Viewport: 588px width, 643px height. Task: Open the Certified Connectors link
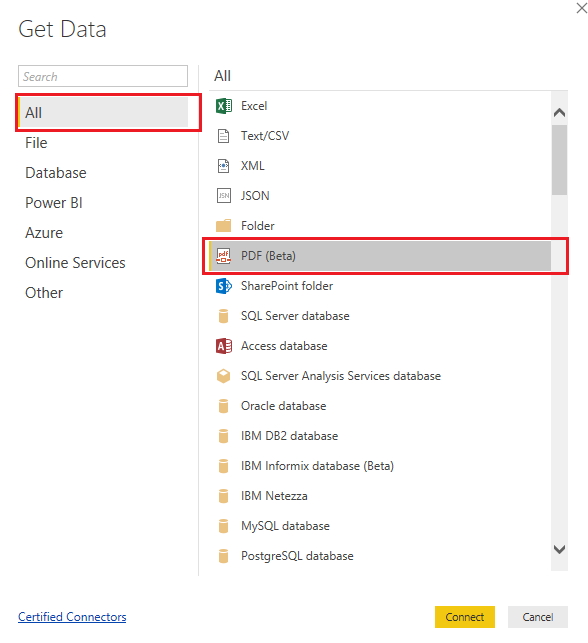click(x=72, y=617)
